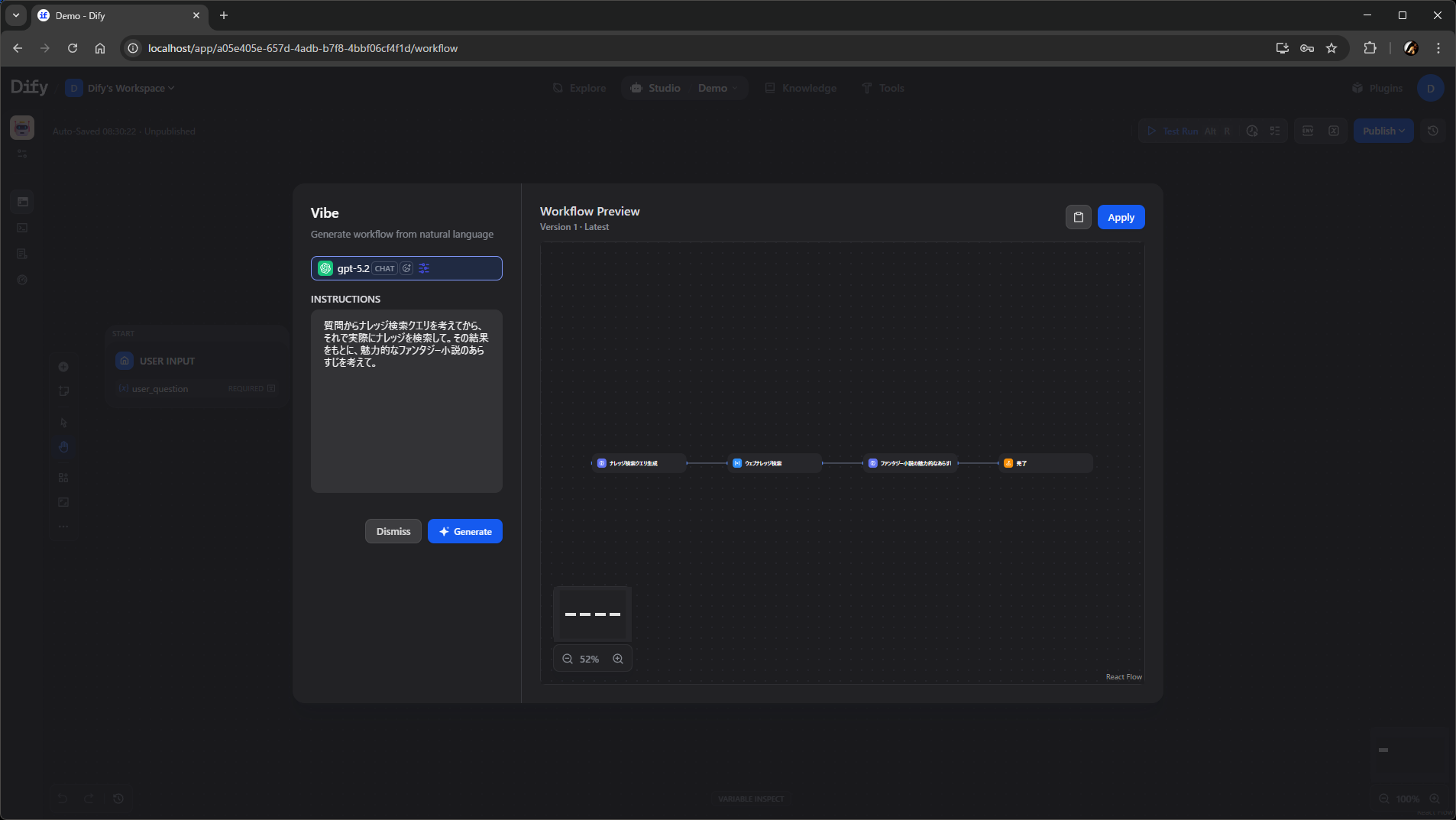Click the Generate button
The height and width of the screenshot is (820, 1456).
click(x=464, y=531)
